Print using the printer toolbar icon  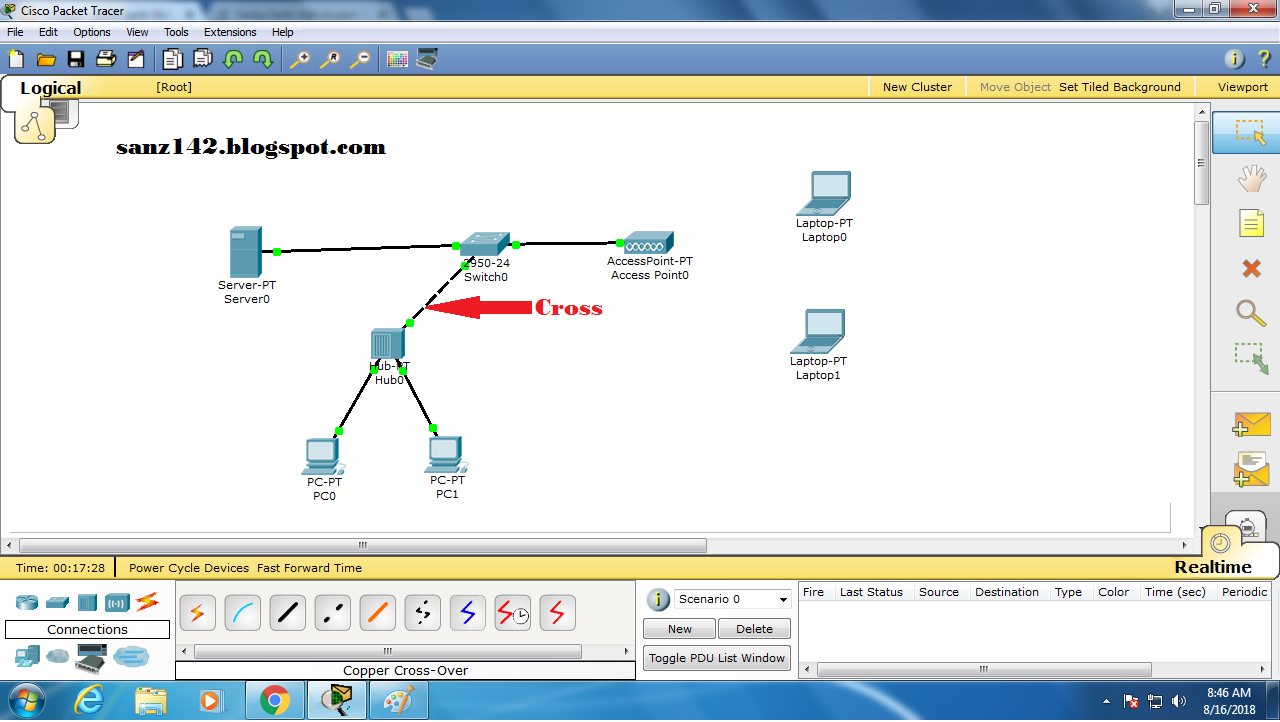(x=106, y=59)
